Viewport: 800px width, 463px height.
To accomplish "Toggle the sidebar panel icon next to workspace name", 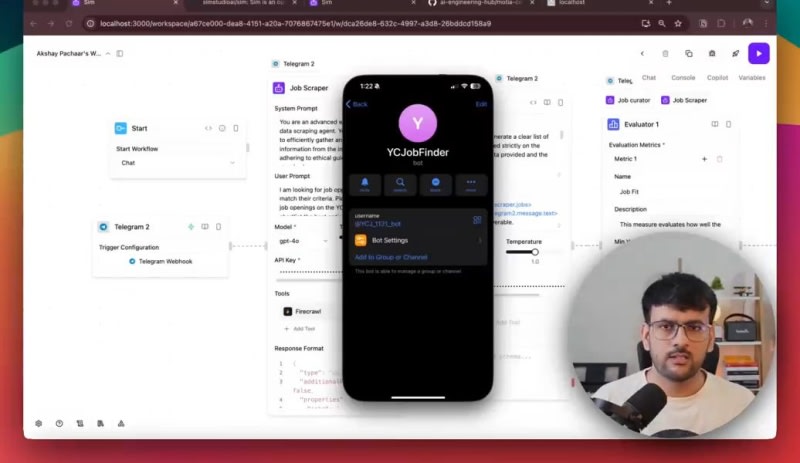I will pos(120,53).
